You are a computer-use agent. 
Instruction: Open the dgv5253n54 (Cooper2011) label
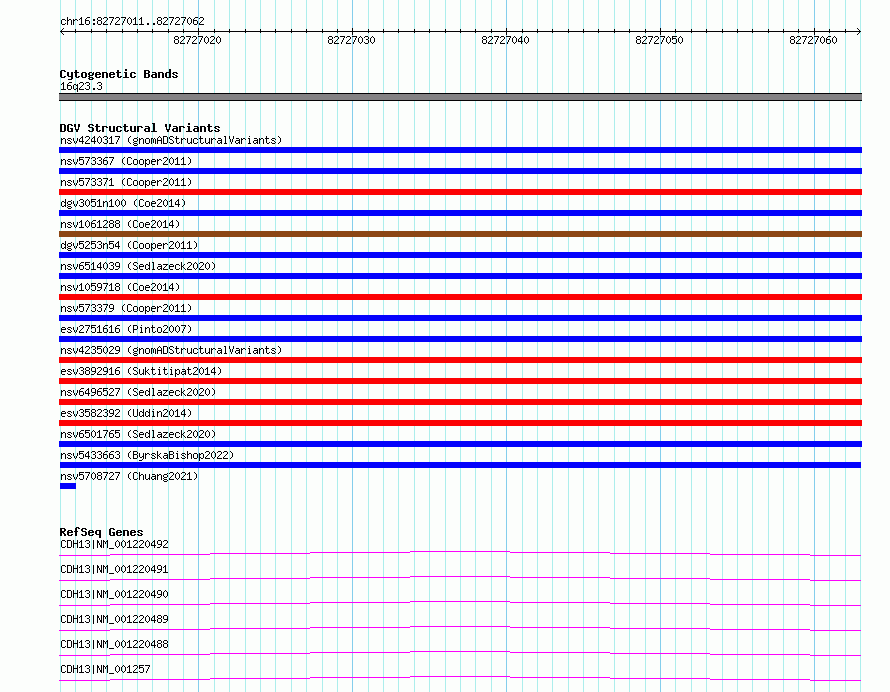[x=129, y=245]
